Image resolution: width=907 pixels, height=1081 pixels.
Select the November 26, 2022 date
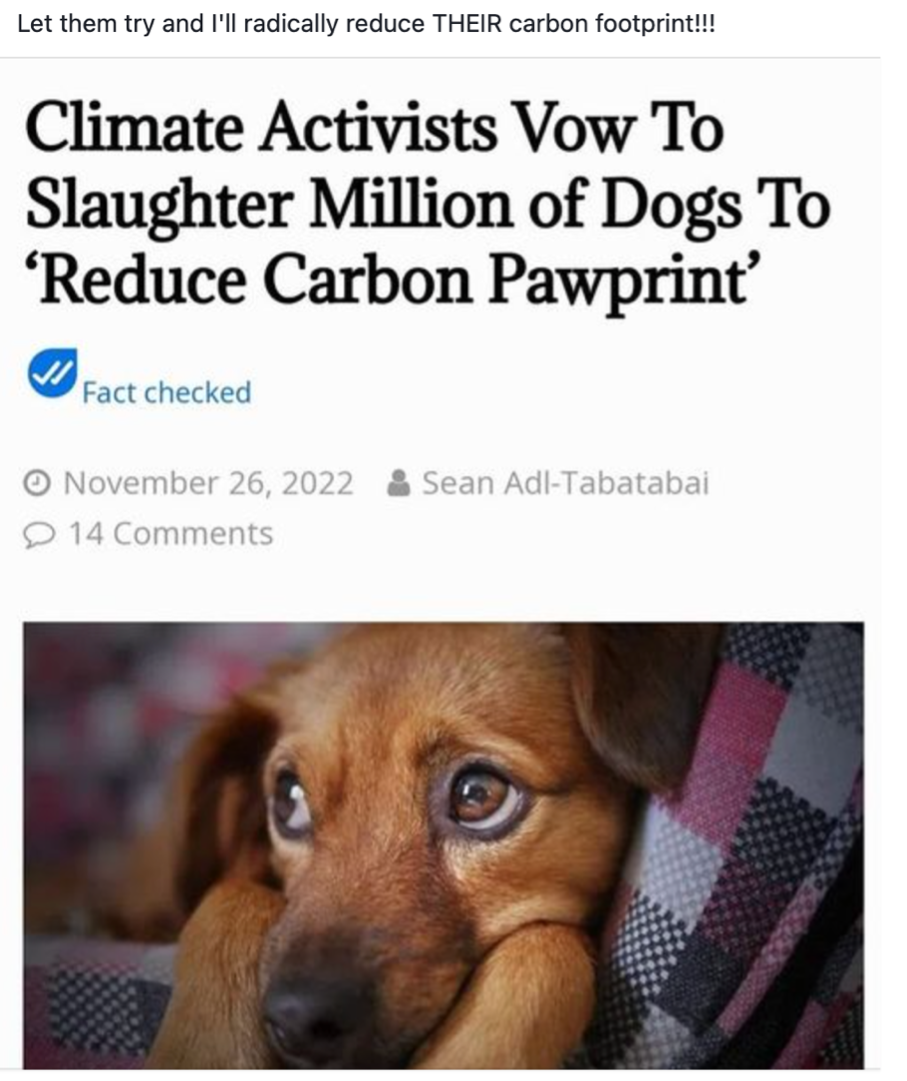[x=208, y=483]
